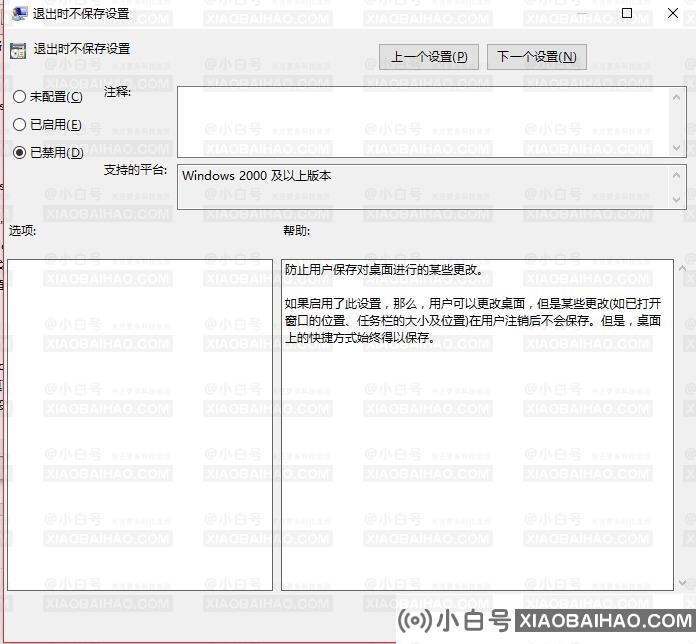This screenshot has width=696, height=644.
Task: Click down arrow of 注释 box scrollbar
Action: click(676, 148)
